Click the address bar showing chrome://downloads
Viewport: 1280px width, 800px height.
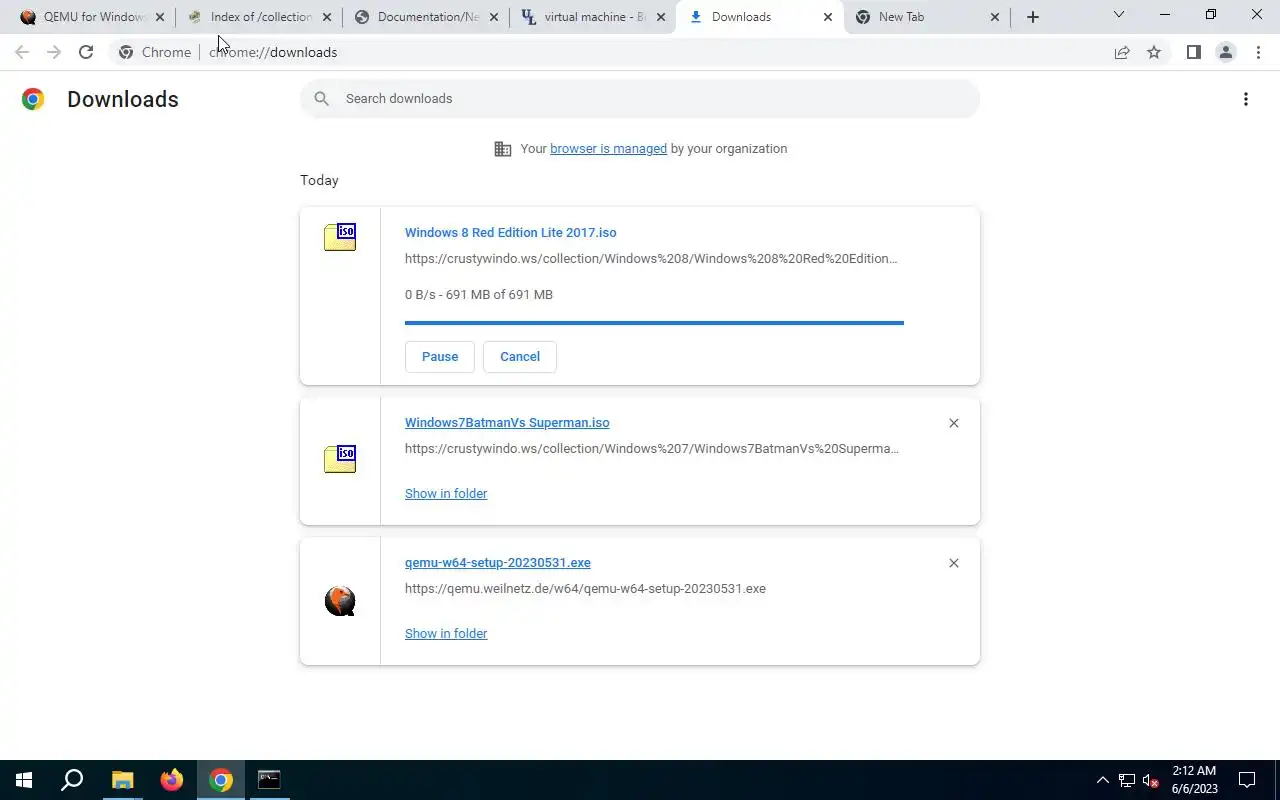[640, 52]
